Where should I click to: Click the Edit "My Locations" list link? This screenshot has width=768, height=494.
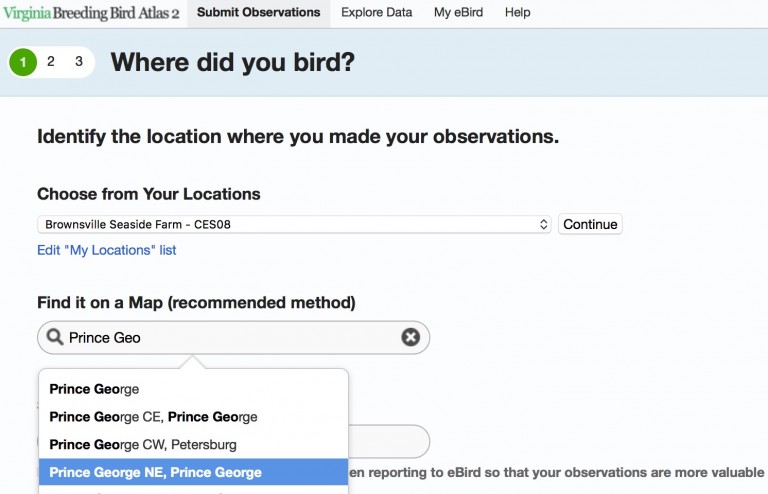[107, 250]
